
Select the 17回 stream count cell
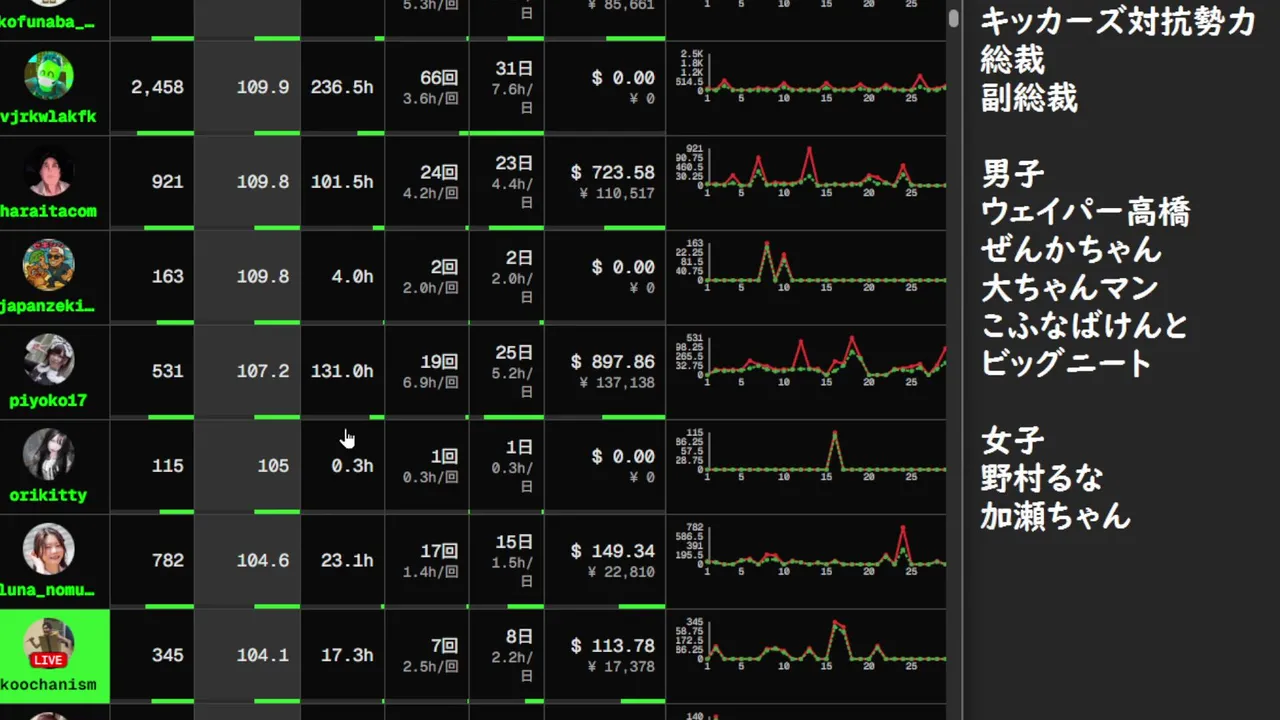[x=427, y=560]
